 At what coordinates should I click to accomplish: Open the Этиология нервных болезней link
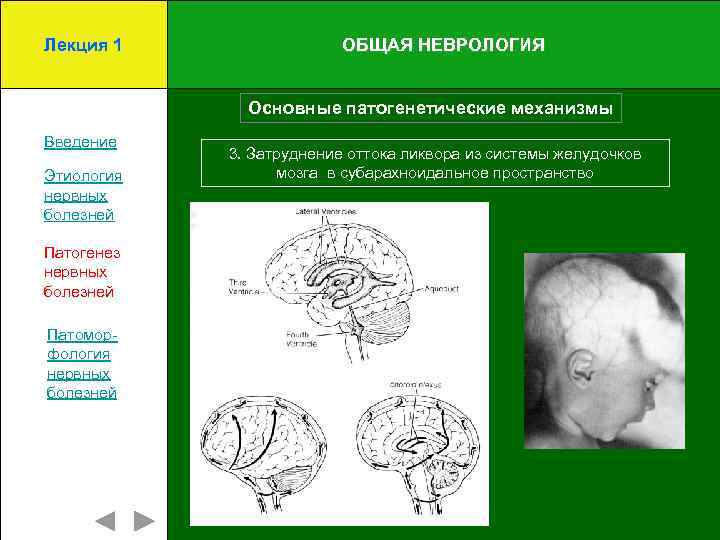[83, 195]
